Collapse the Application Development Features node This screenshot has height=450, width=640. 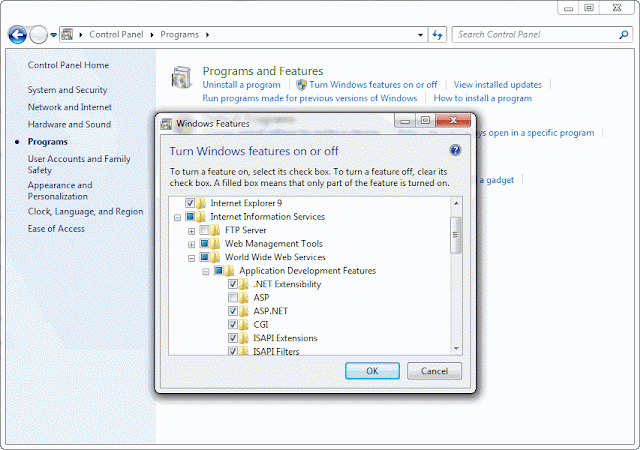206,272
